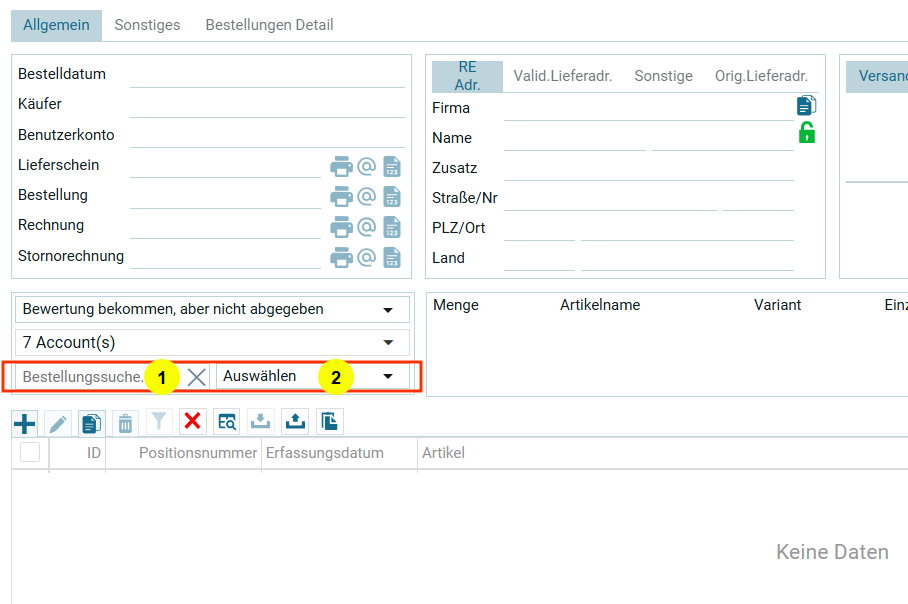Open the Bestellungen Detail tab

coord(269,25)
